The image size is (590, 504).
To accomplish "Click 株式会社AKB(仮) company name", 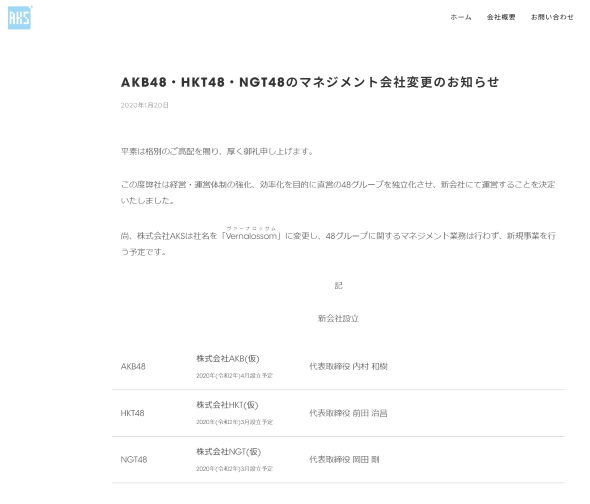I will (x=228, y=359).
